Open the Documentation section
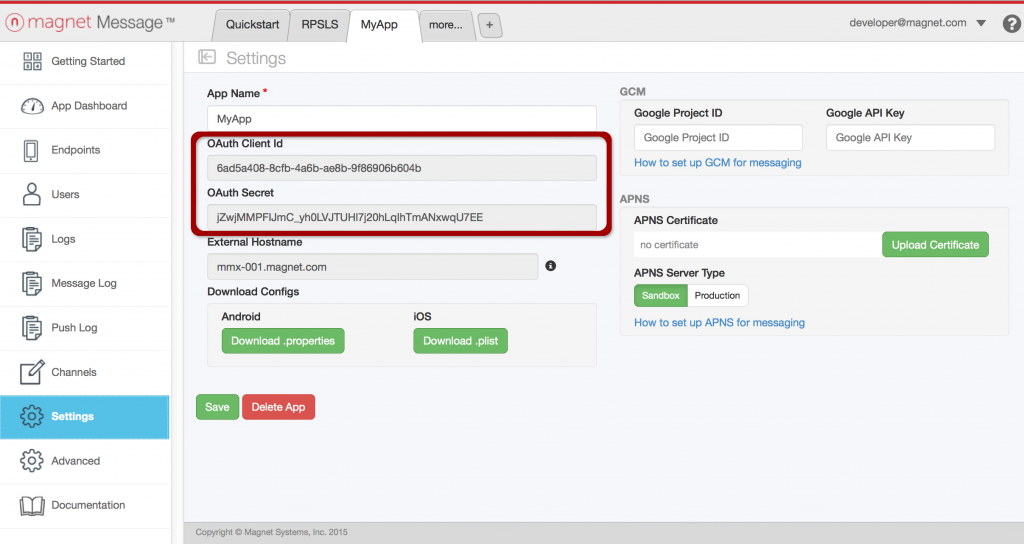 (85, 505)
